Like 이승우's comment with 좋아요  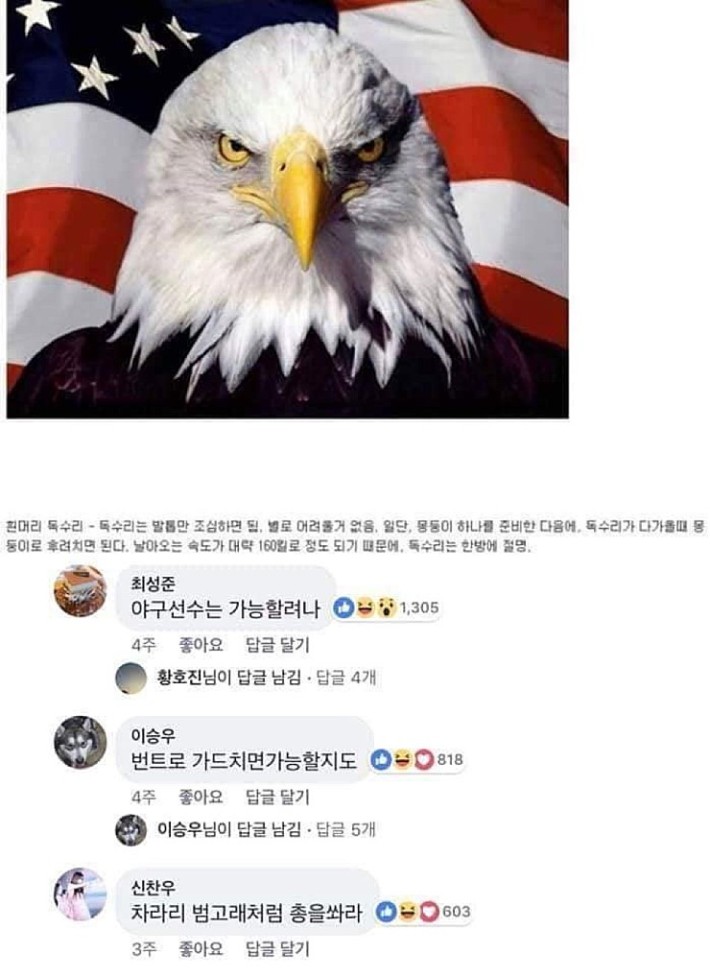(x=201, y=797)
